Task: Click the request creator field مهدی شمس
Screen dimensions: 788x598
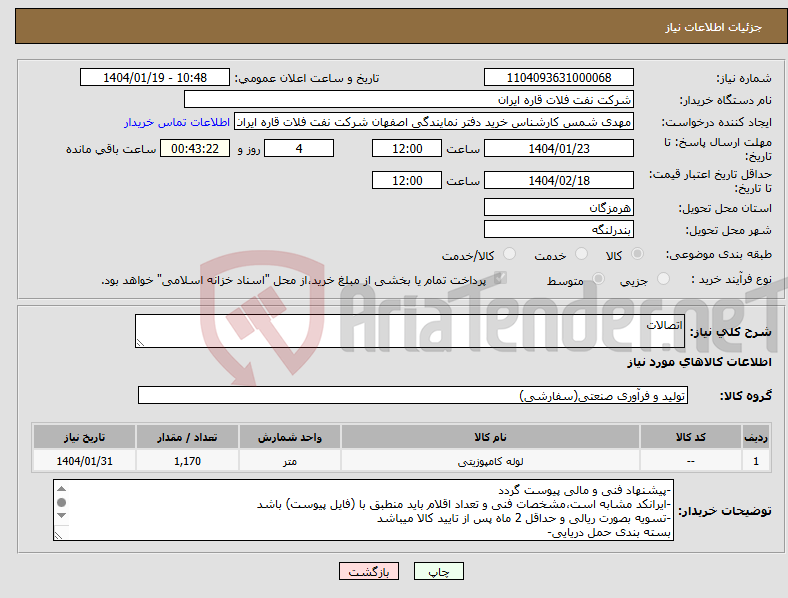Action: (434, 122)
